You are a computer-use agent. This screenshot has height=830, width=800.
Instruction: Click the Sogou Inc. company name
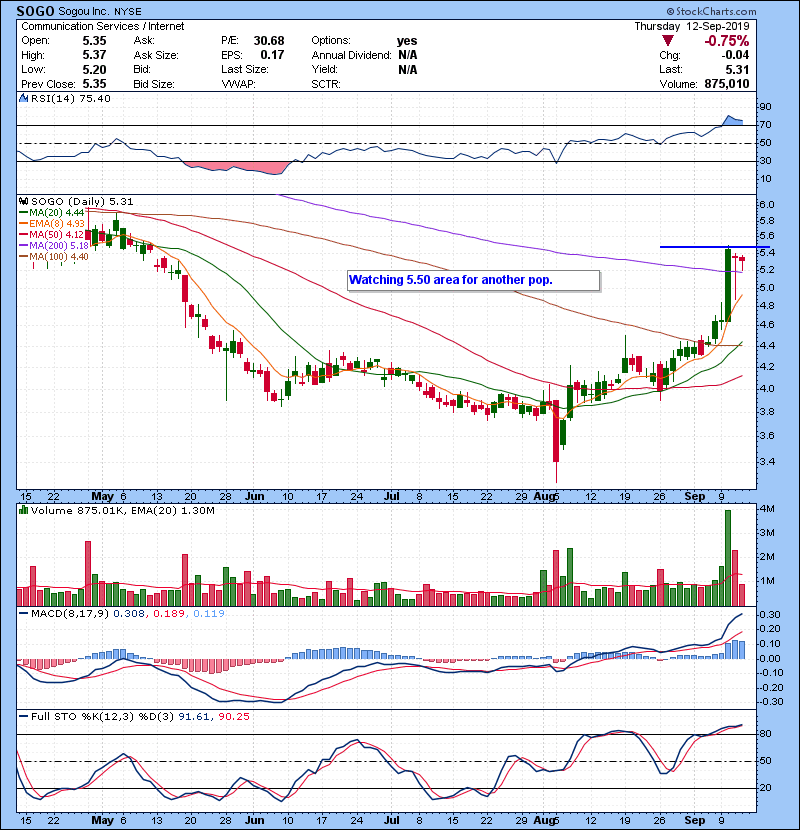(85, 12)
